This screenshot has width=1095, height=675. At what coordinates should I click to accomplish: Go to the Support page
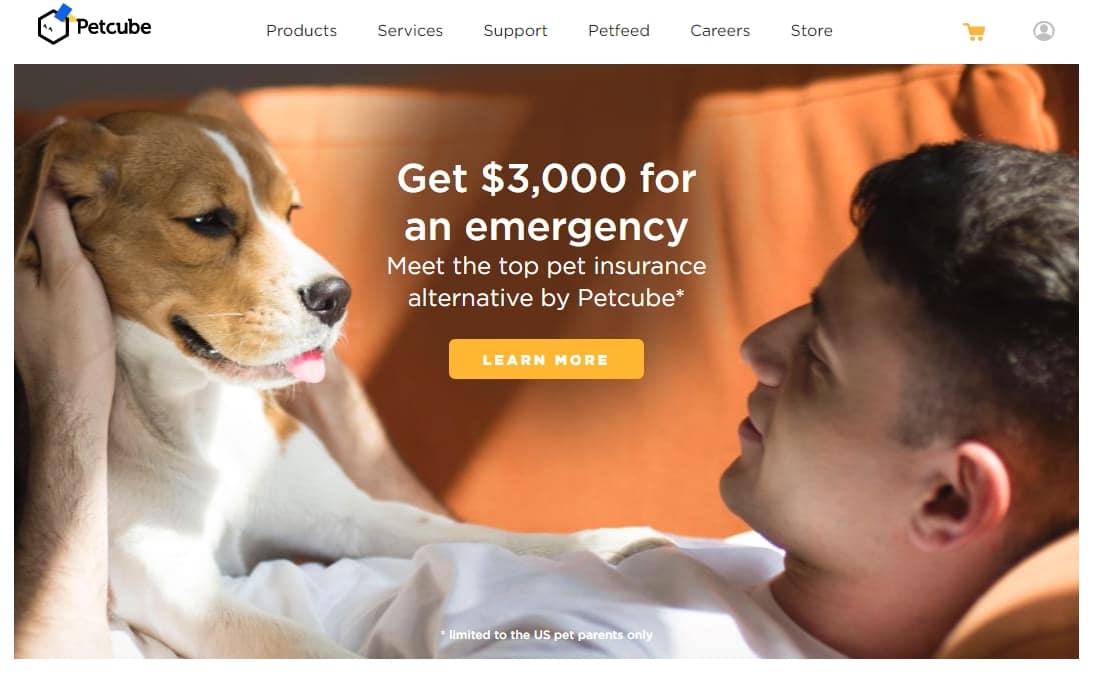pos(515,31)
